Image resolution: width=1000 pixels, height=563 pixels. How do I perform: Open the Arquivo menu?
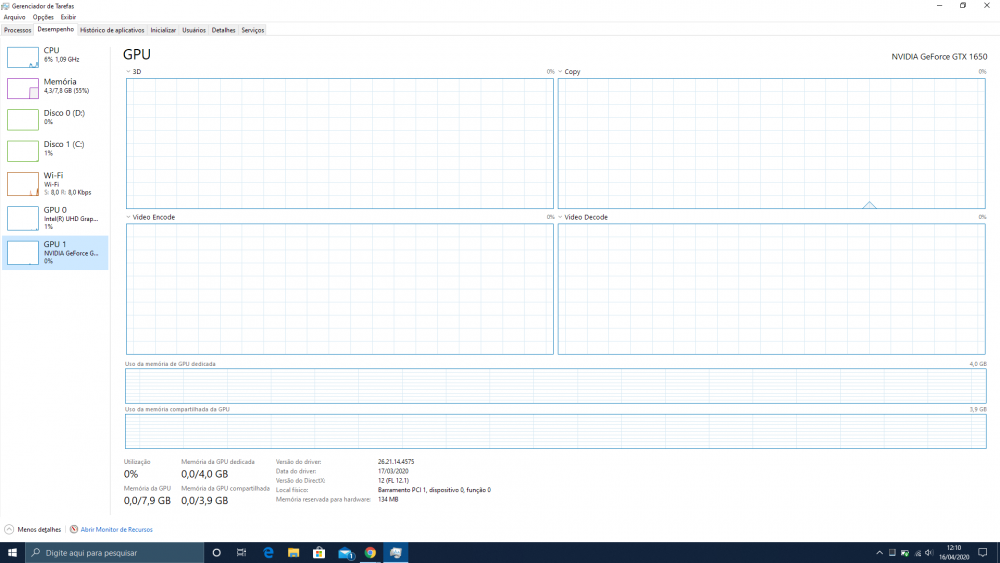click(14, 17)
